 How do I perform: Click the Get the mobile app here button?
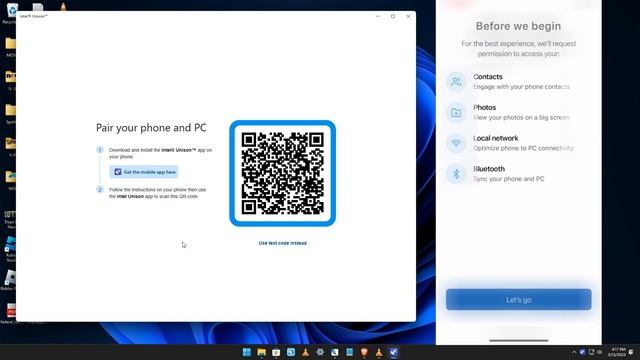[x=144, y=172]
